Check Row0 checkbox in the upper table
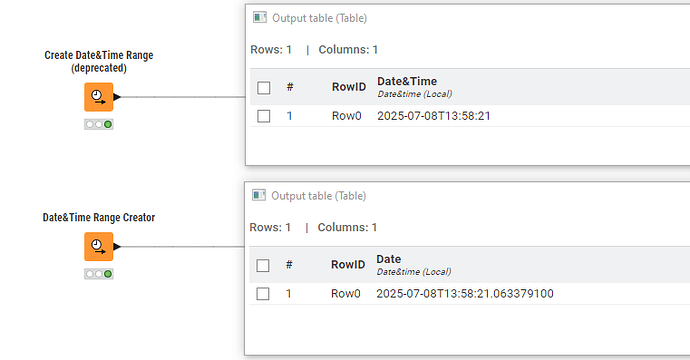 coord(264,116)
